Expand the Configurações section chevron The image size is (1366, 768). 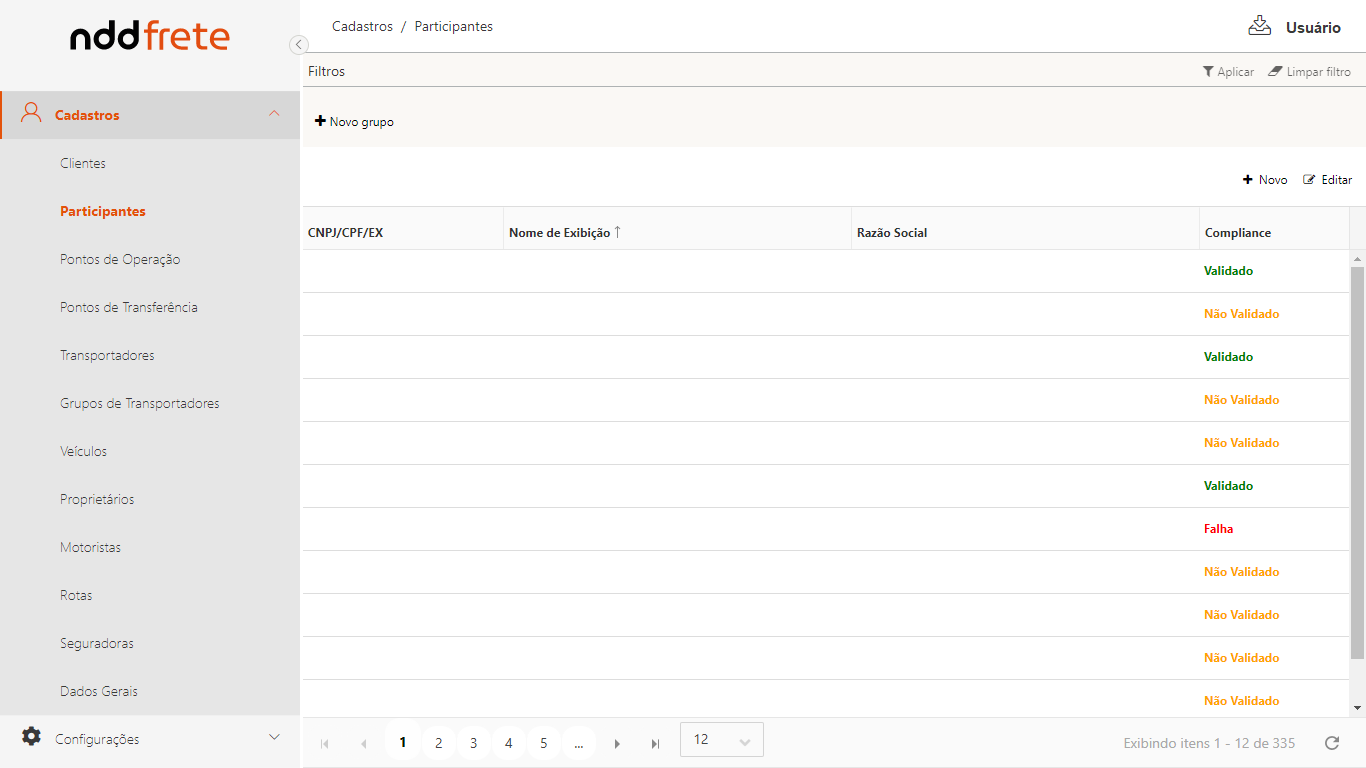[x=274, y=738]
